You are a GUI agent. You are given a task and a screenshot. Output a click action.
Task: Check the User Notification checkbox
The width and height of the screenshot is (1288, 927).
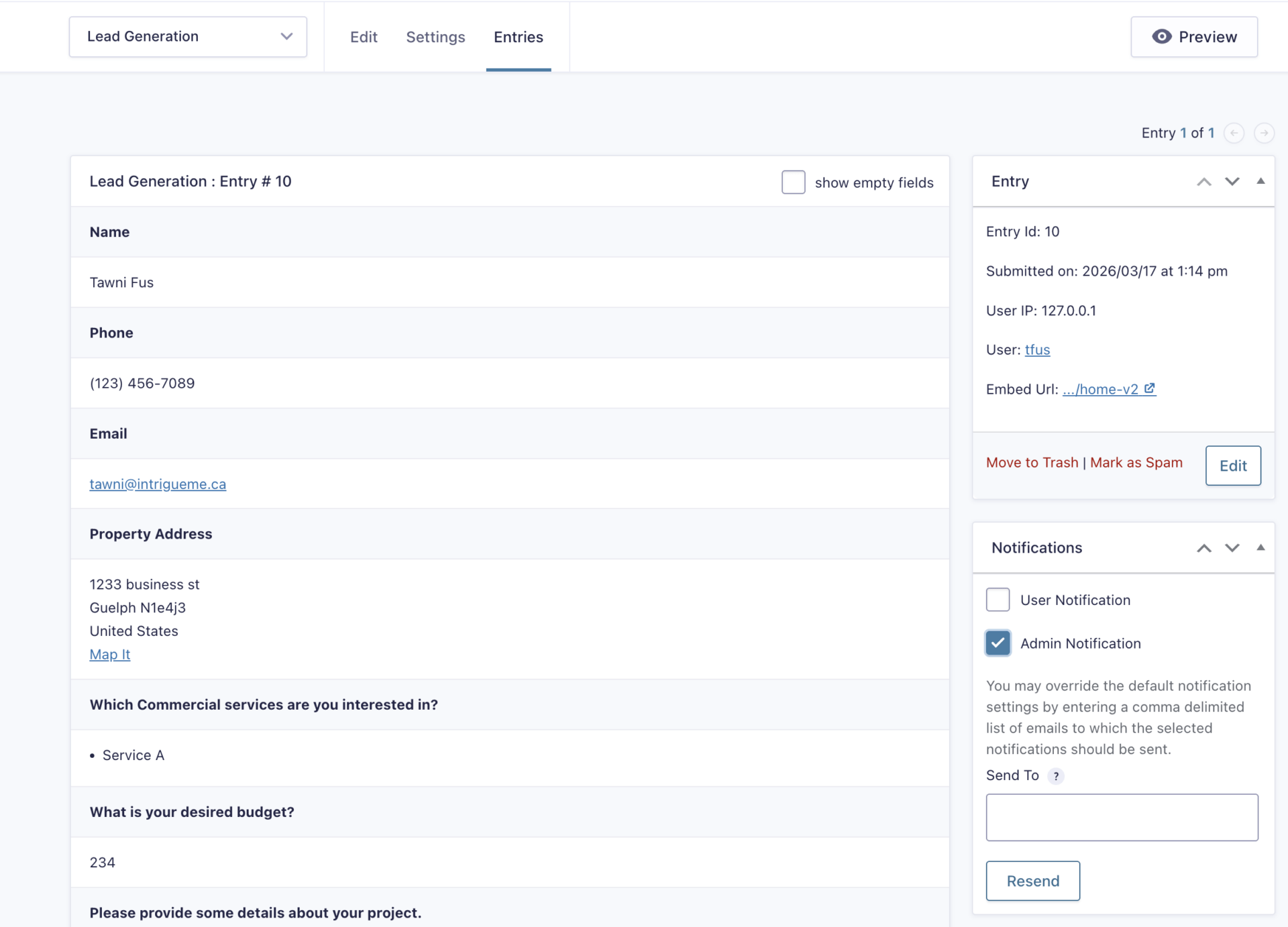pos(998,600)
